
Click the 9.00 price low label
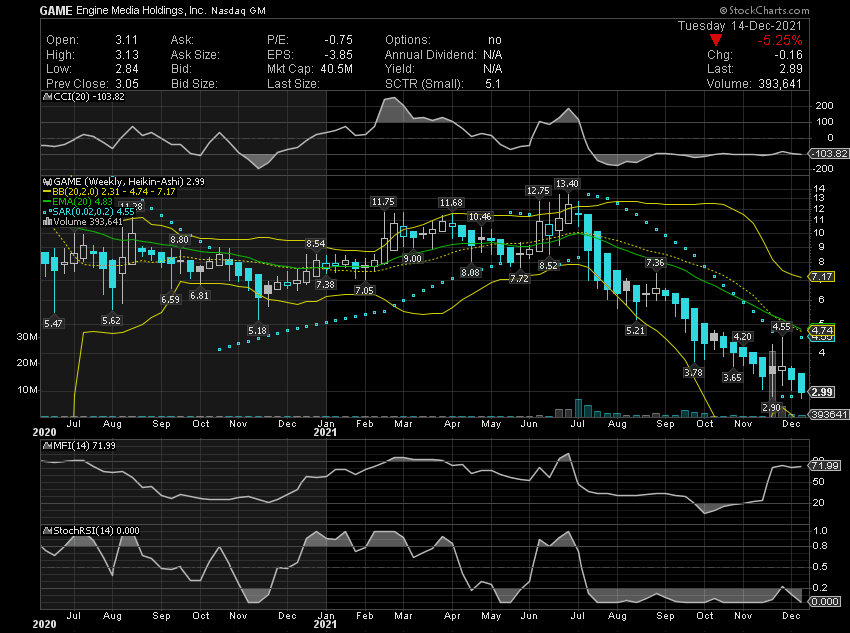413,259
